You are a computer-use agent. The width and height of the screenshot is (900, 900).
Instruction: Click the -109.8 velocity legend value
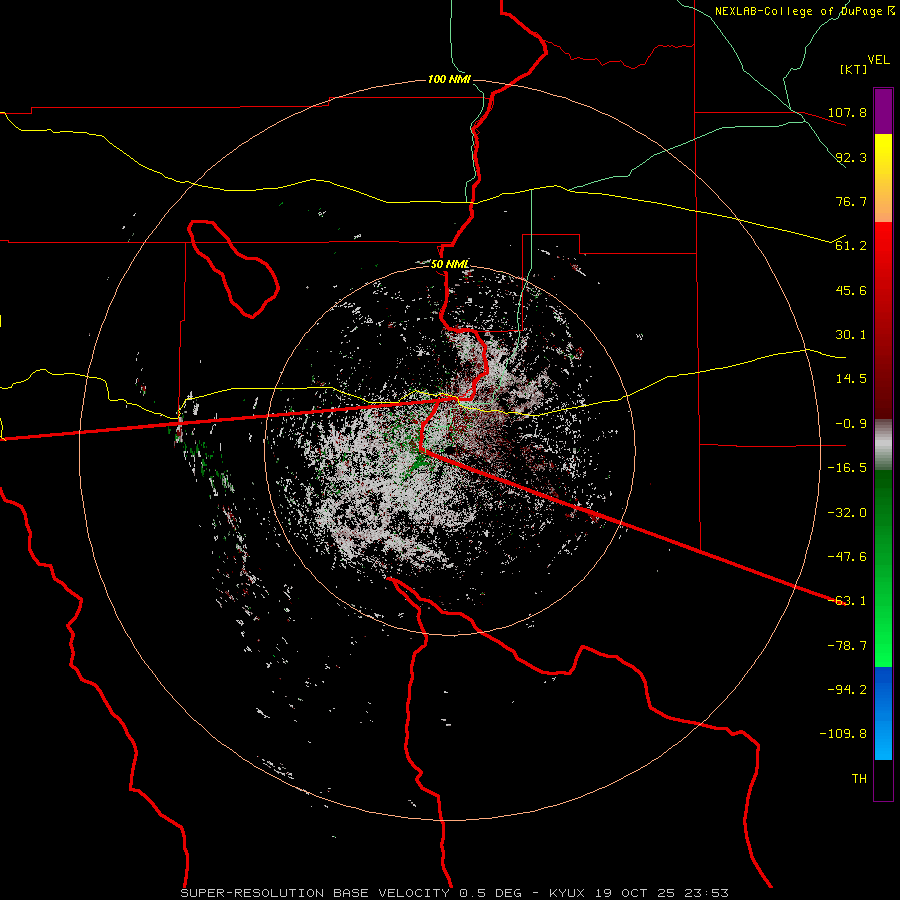843,734
